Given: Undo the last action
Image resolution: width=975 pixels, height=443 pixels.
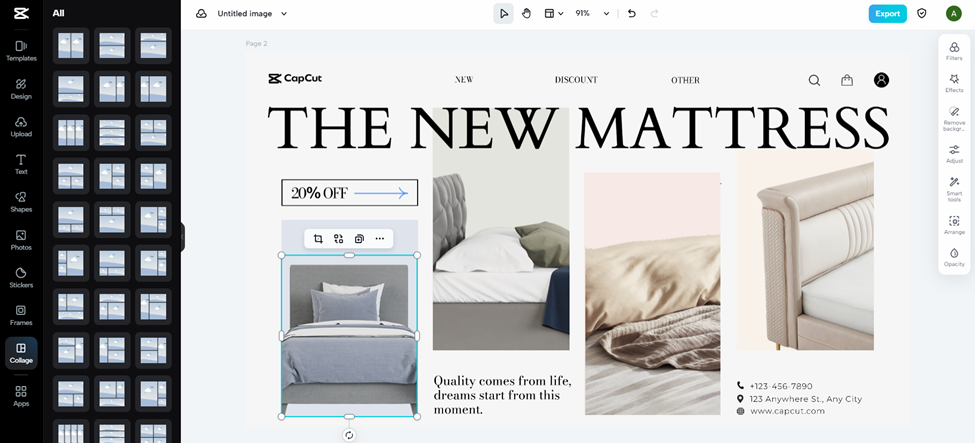Looking at the screenshot, I should point(632,14).
